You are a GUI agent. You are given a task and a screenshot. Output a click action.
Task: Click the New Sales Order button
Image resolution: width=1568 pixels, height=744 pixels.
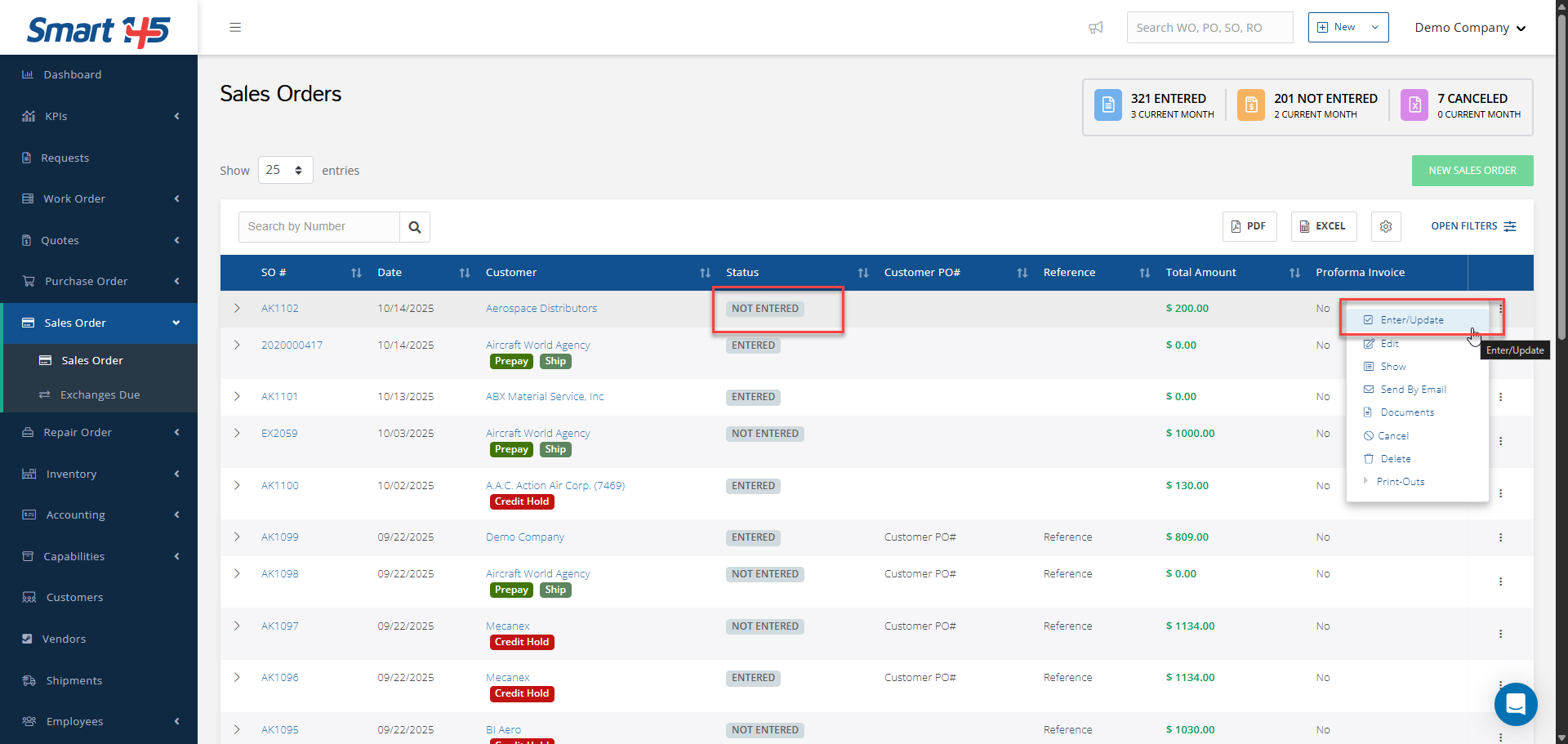click(1472, 171)
